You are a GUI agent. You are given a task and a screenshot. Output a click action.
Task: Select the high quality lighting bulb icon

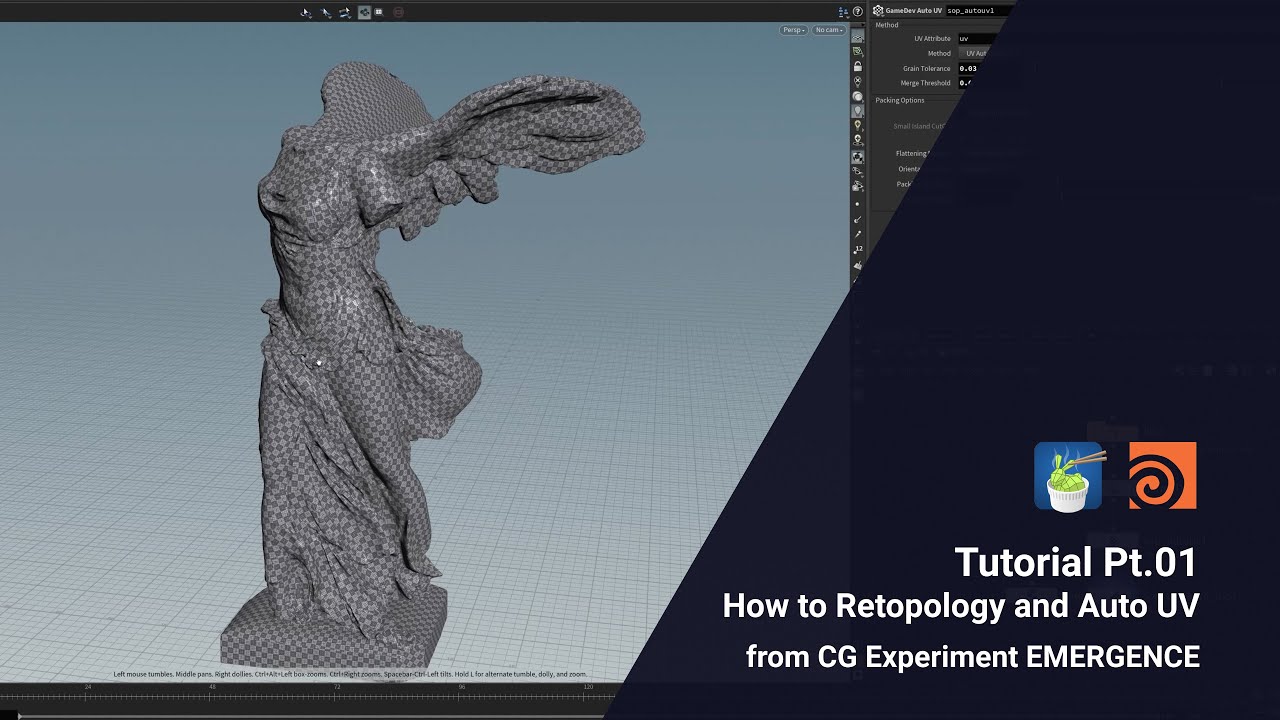tap(858, 126)
